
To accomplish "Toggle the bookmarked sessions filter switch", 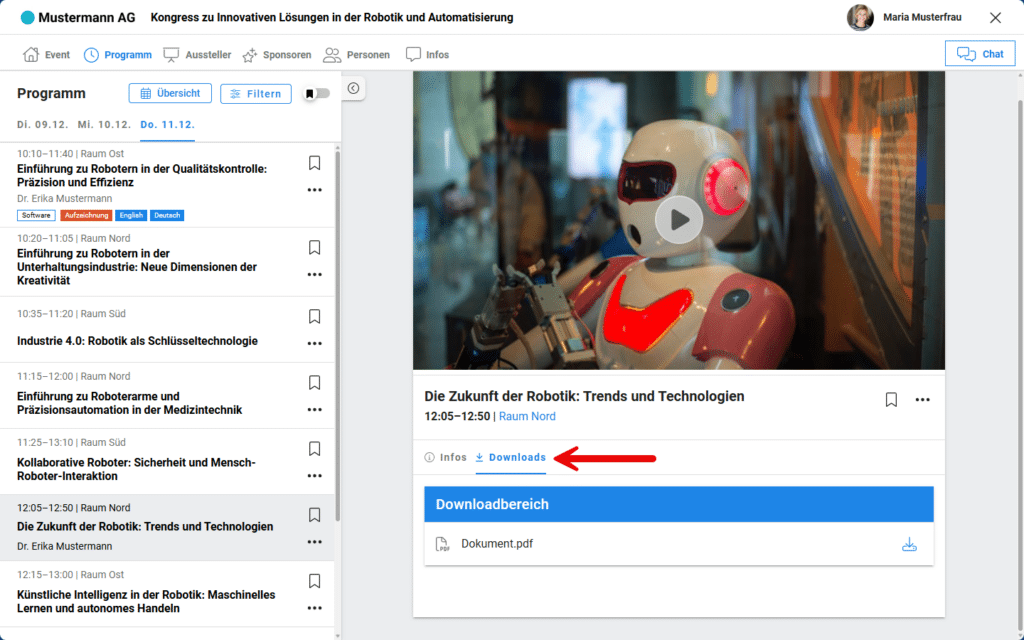I will tap(317, 94).
